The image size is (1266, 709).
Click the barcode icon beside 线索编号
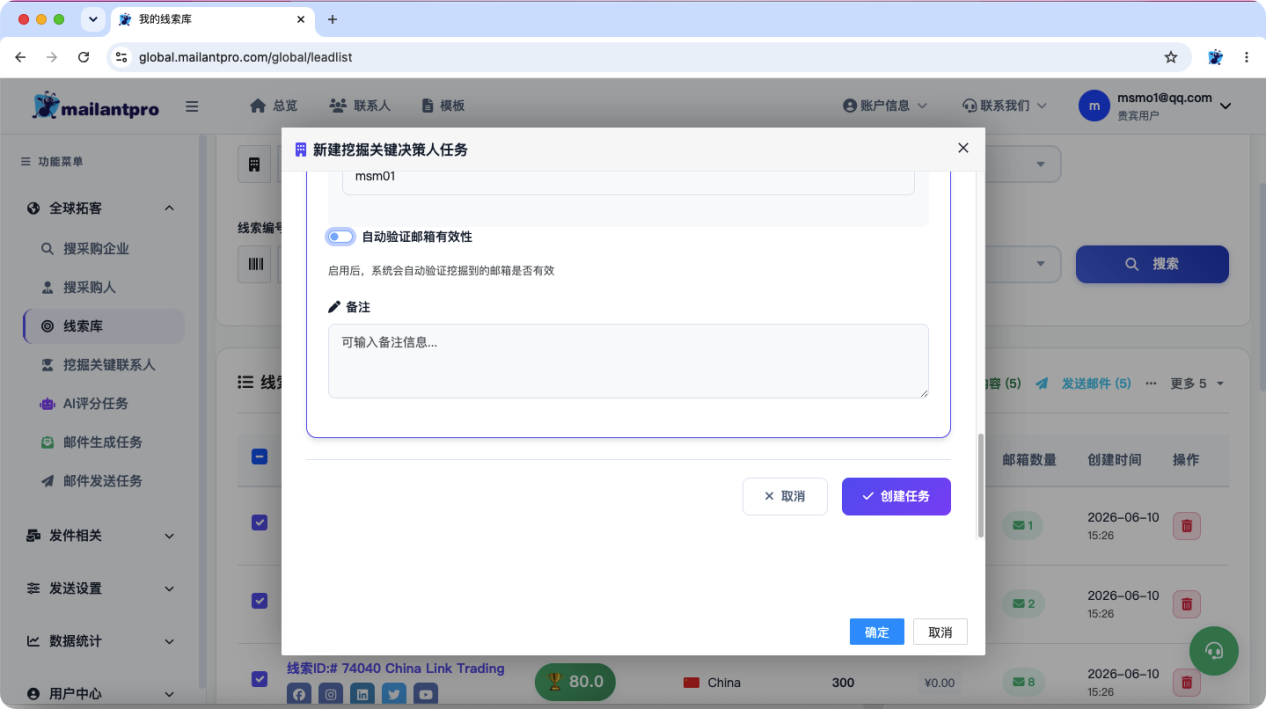click(x=255, y=264)
